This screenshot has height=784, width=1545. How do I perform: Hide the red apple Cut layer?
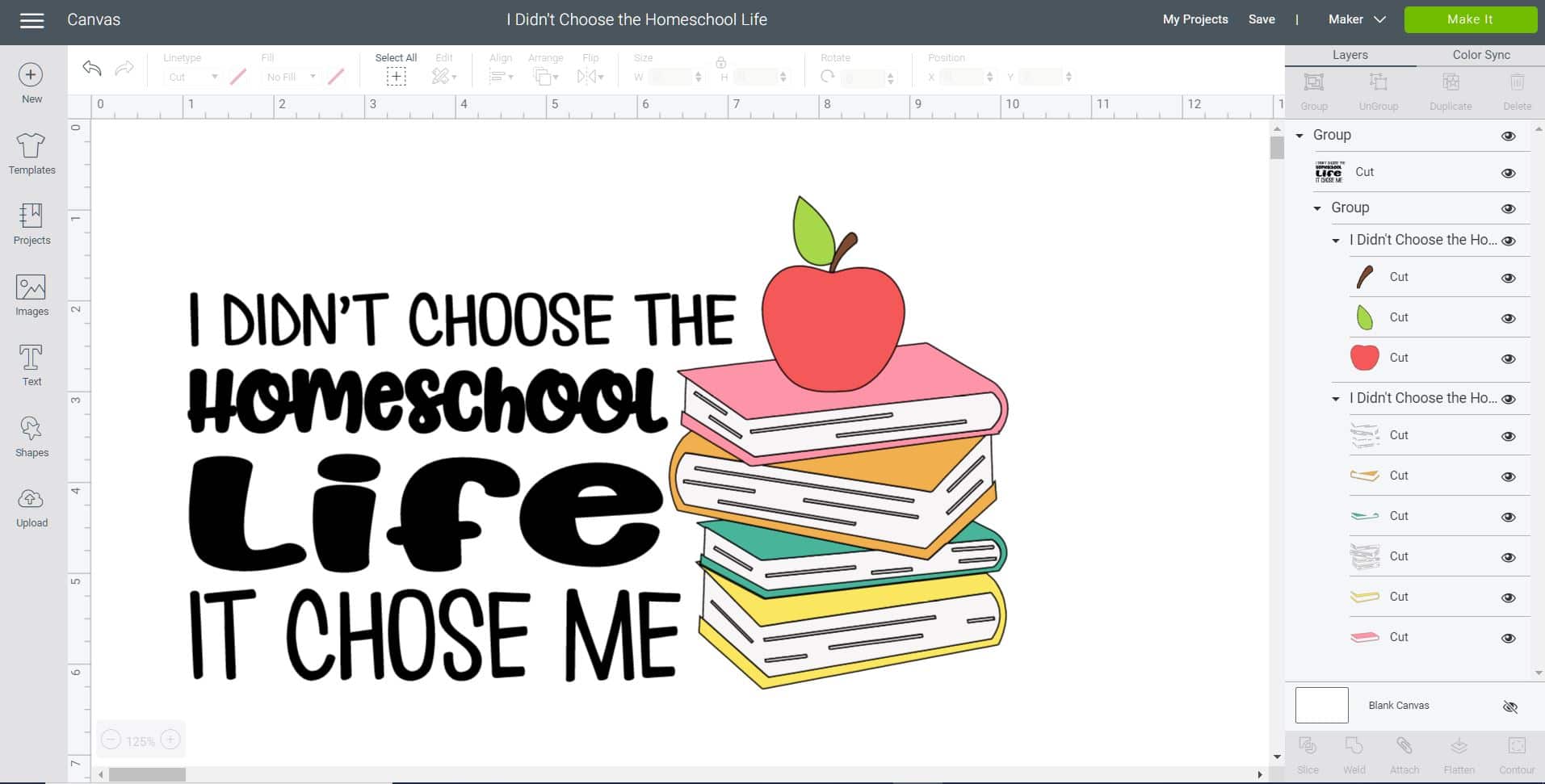1508,358
